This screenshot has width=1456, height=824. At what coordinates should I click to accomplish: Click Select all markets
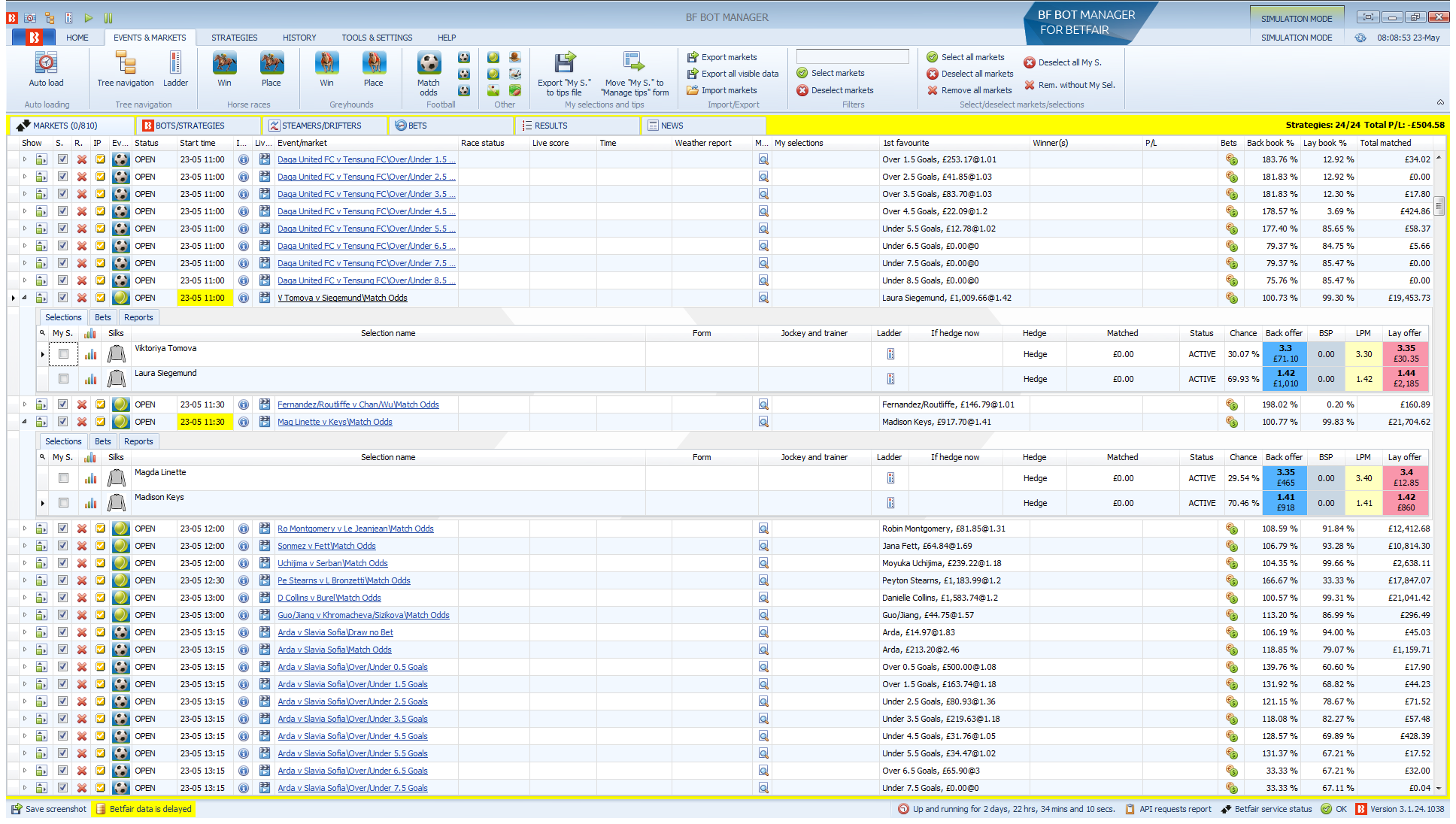click(x=965, y=57)
